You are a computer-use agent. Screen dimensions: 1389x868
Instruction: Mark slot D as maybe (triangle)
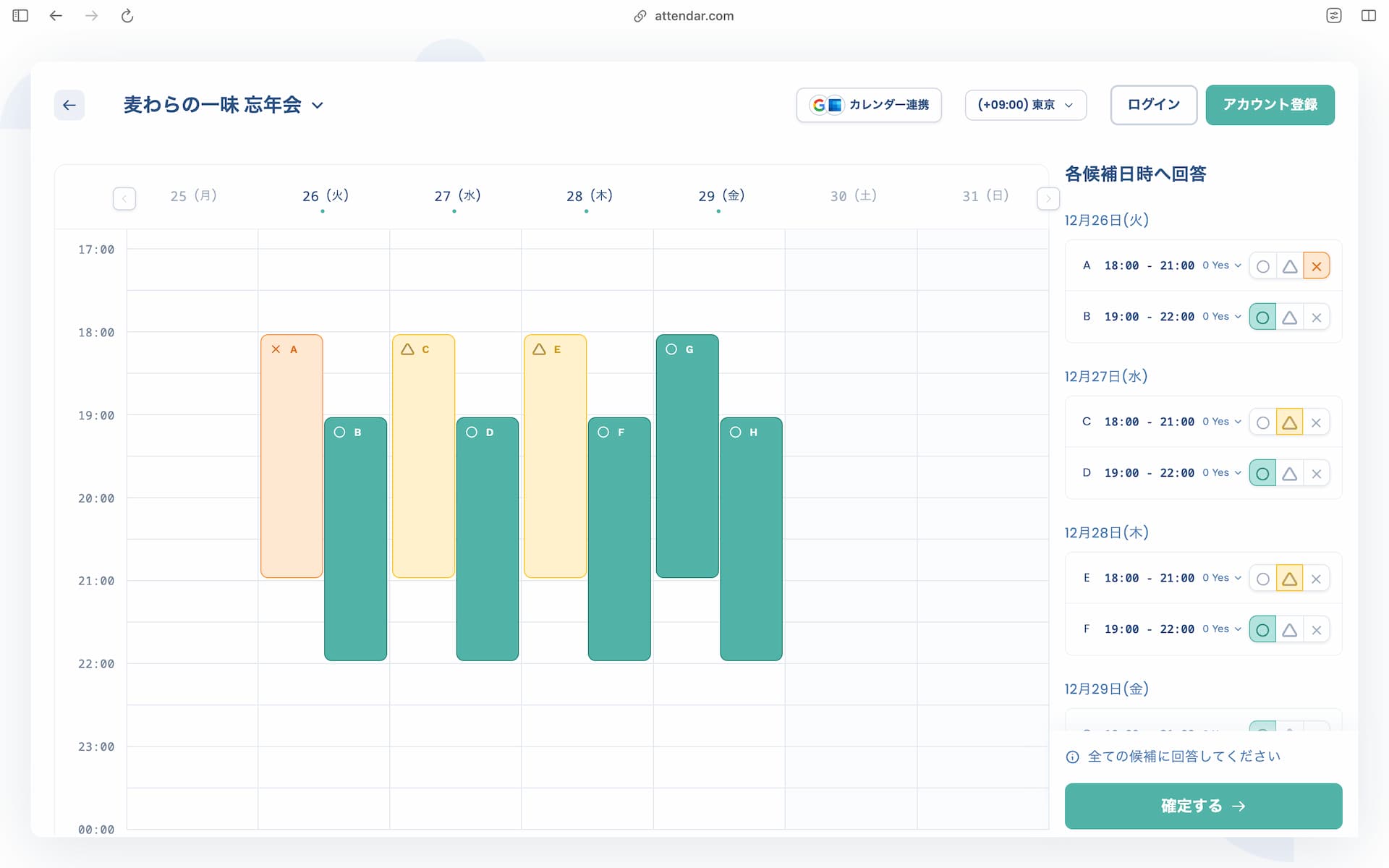pyautogui.click(x=1289, y=474)
